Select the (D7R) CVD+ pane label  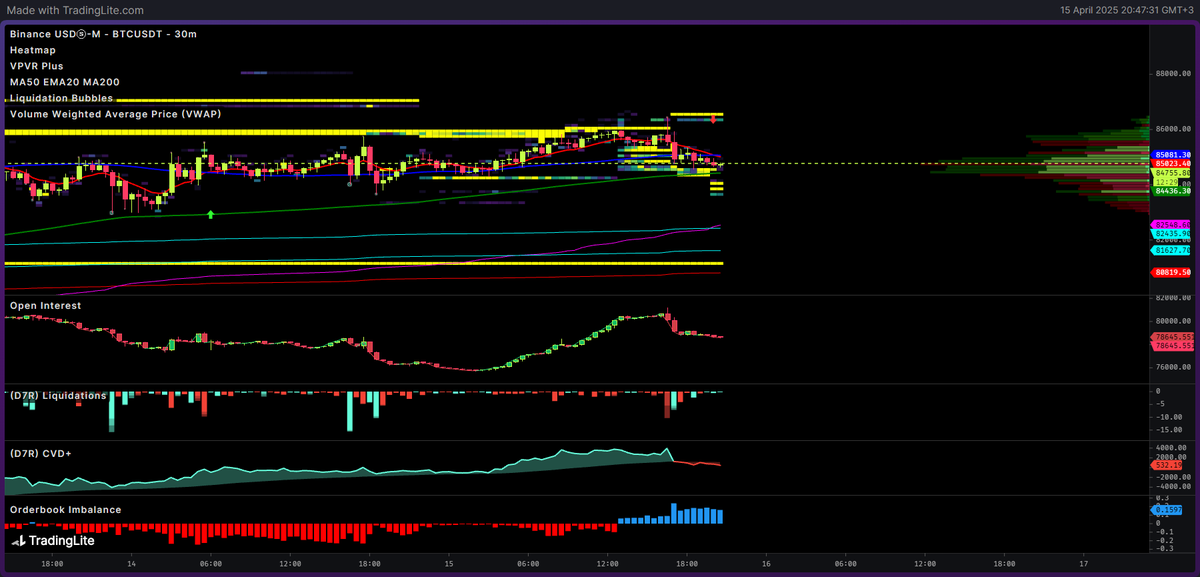click(x=41, y=453)
